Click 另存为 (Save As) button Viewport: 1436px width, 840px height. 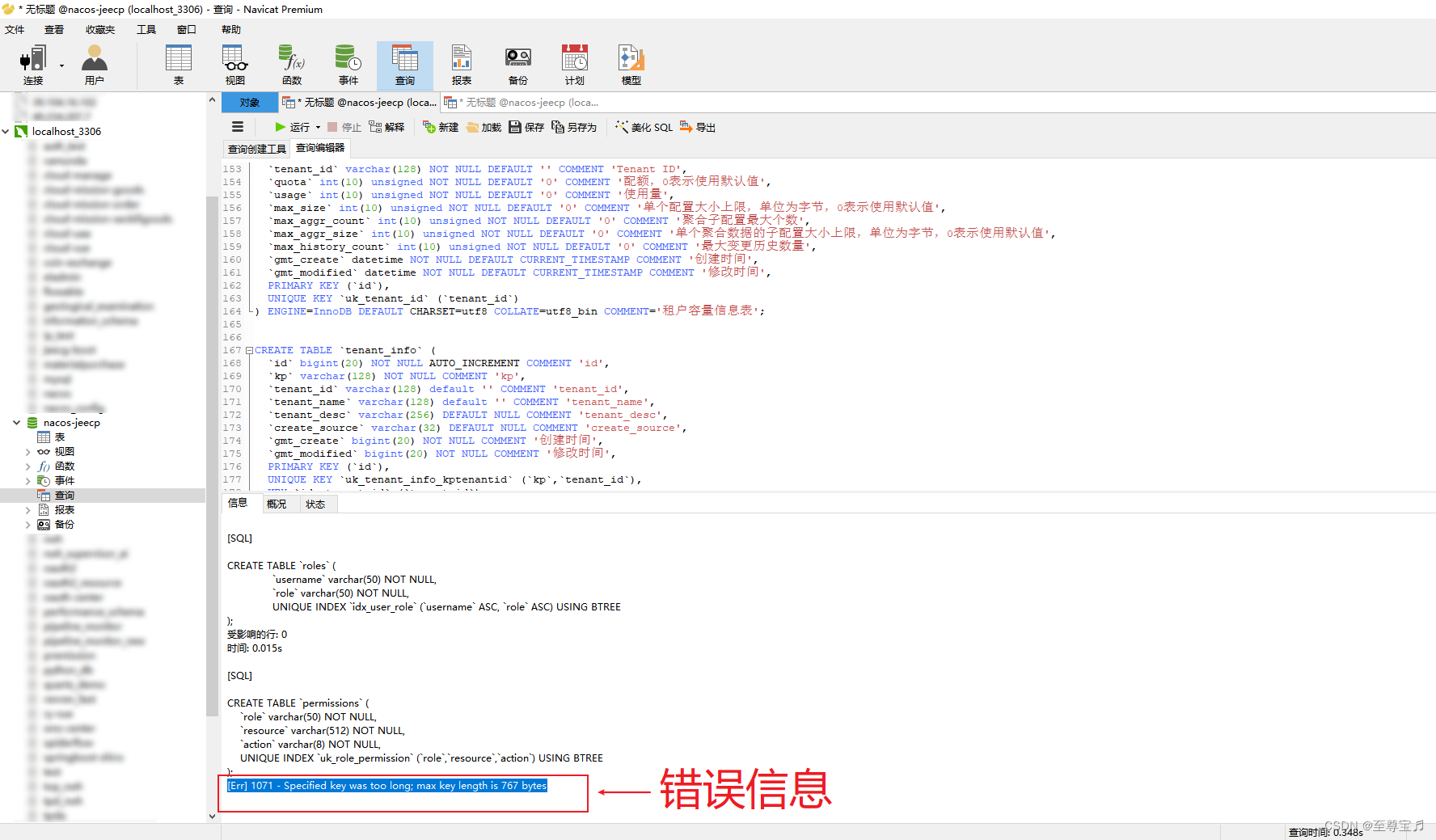(574, 127)
